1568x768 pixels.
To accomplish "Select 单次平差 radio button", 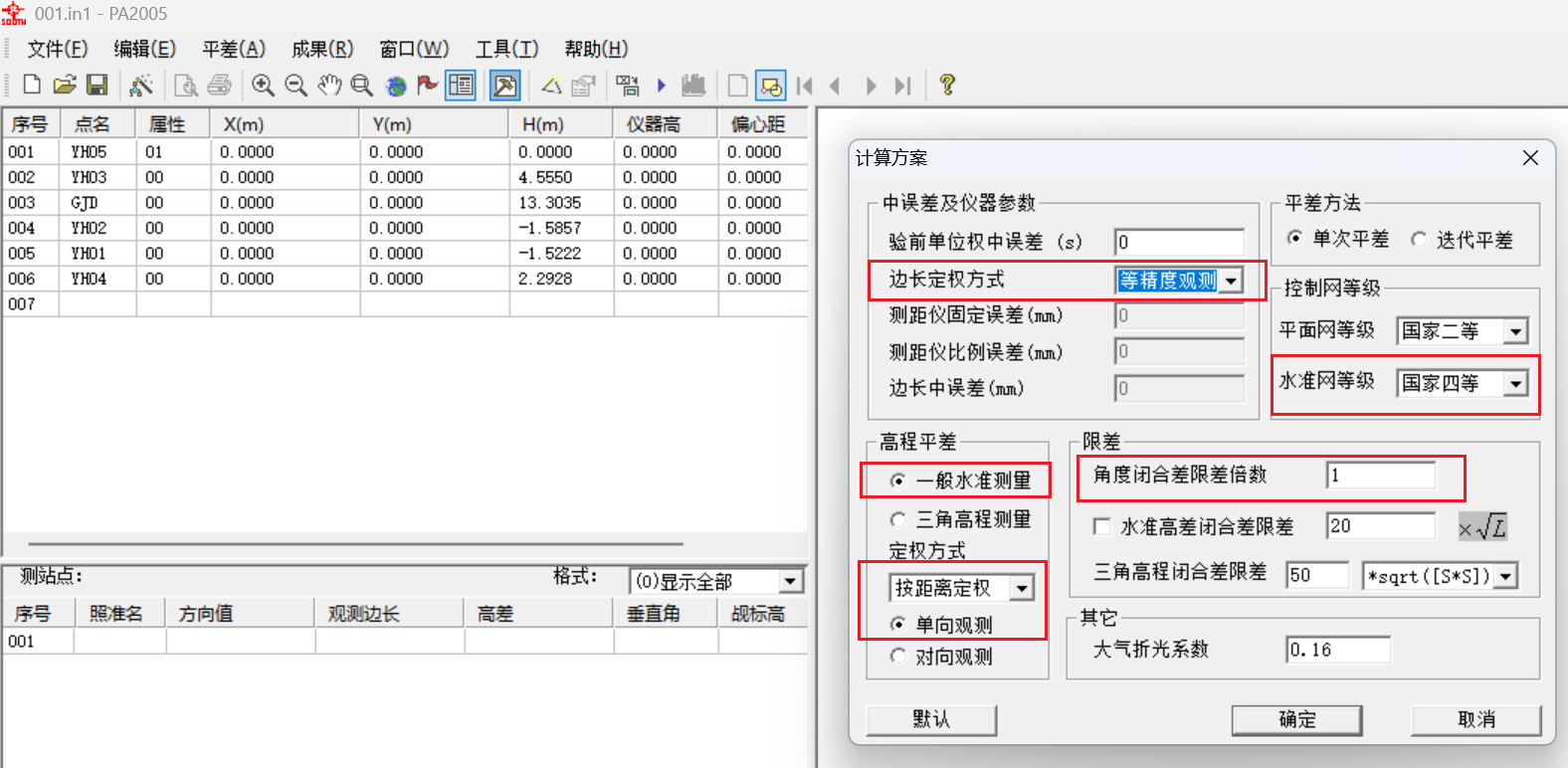I will point(1293,239).
